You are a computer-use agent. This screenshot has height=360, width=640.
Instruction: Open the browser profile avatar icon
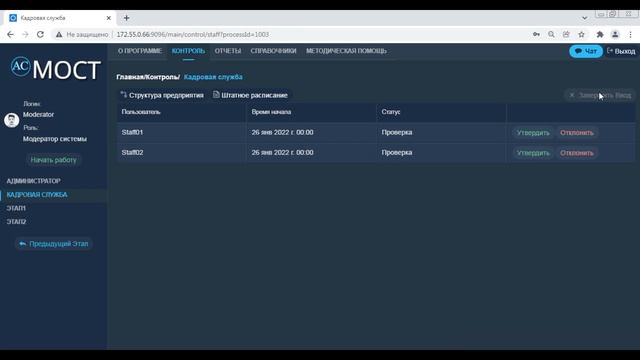pos(615,35)
